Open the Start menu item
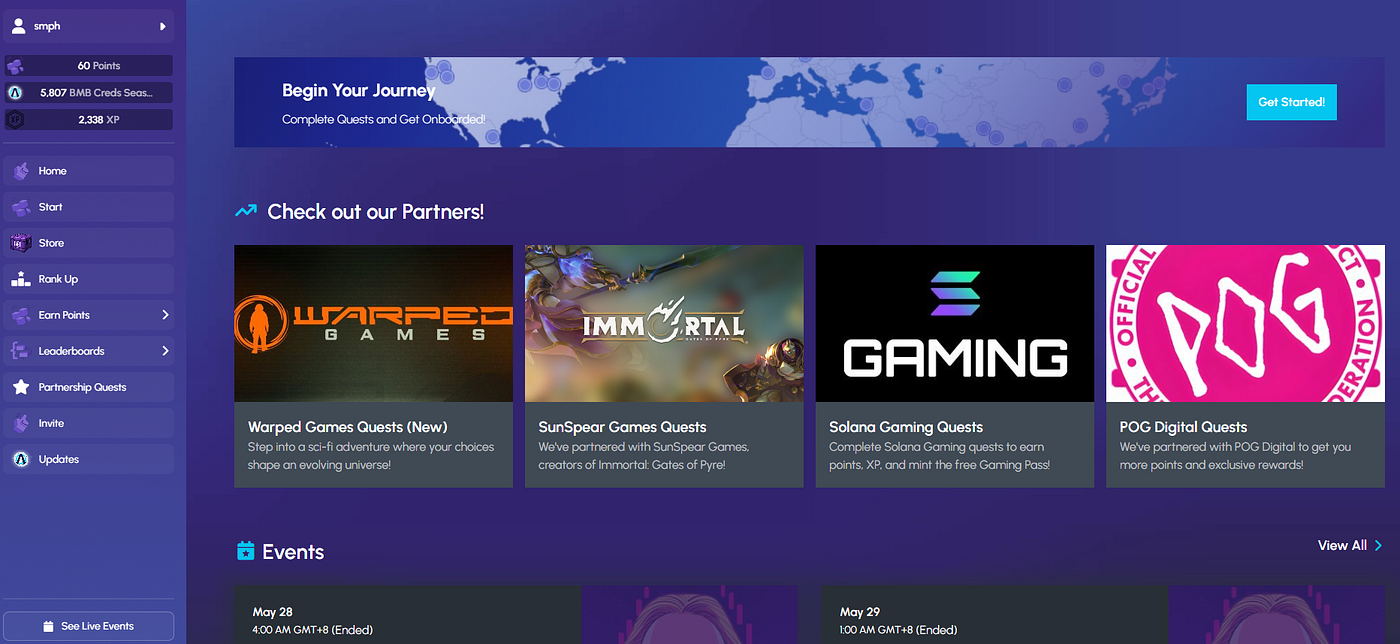This screenshot has height=644, width=1400. [88, 207]
